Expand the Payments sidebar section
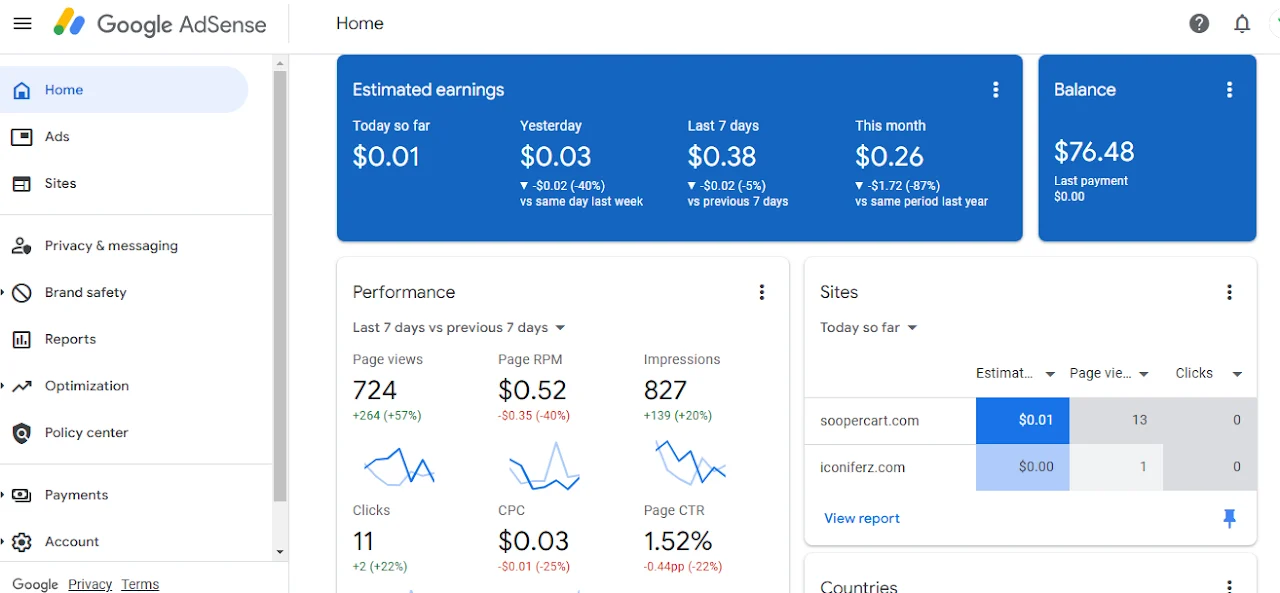1280x593 pixels. pos(4,495)
